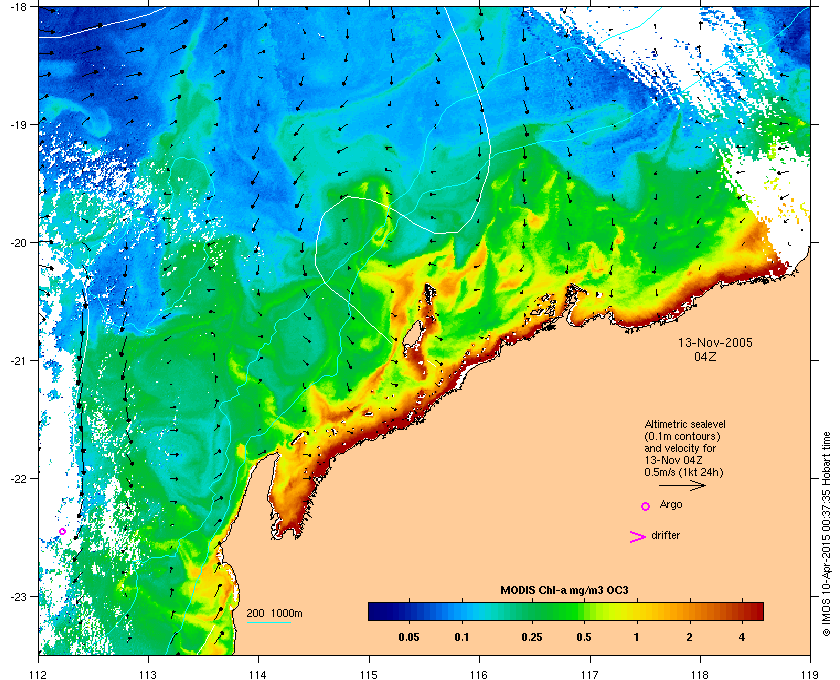
Task: Click longitude axis label 112
Action: coord(39,675)
